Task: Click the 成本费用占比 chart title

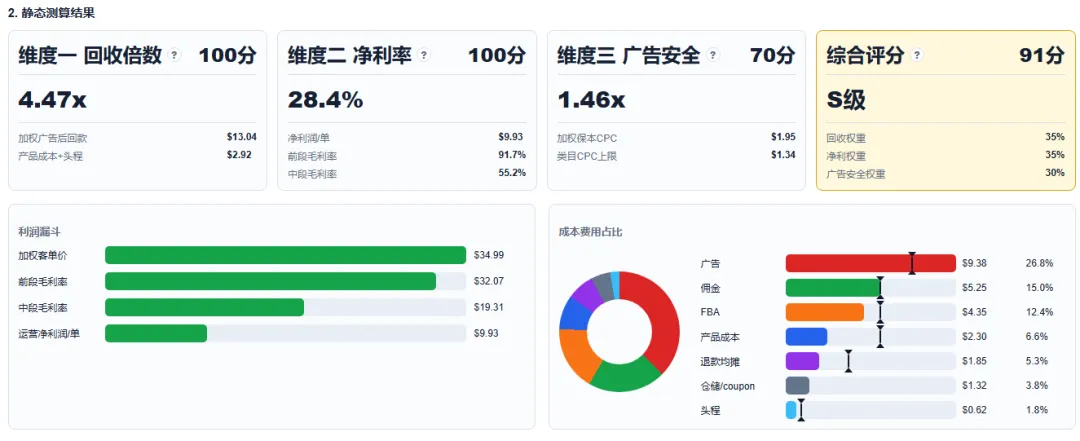Action: click(590, 232)
